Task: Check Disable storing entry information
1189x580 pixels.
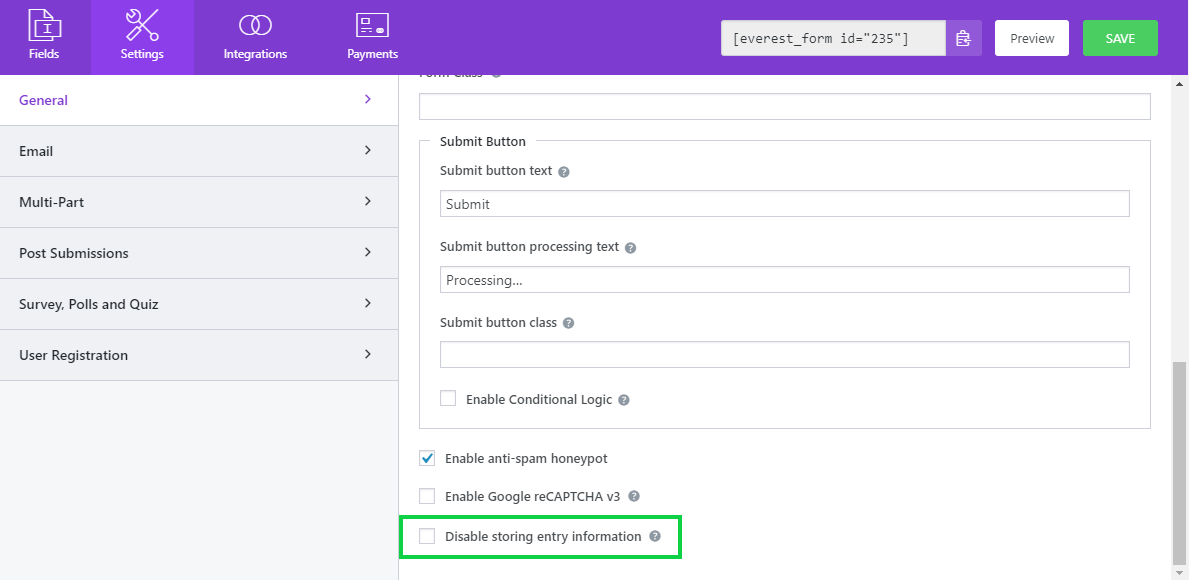Action: (427, 536)
